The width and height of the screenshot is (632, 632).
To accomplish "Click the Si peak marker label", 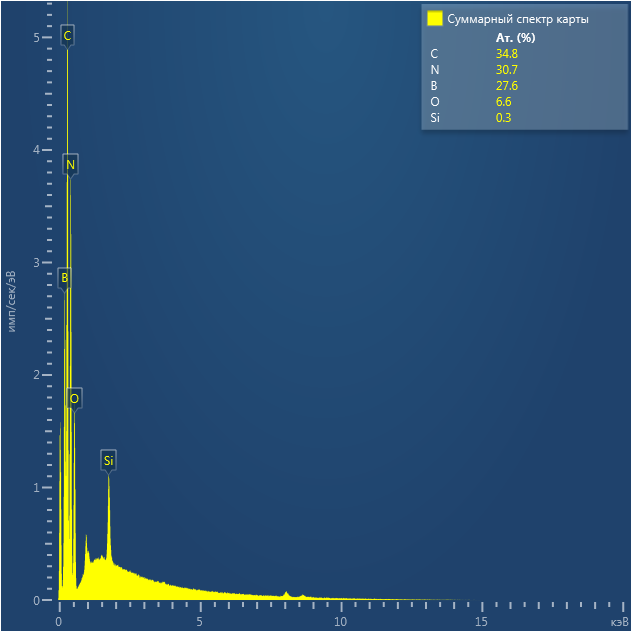I will coord(109,460).
